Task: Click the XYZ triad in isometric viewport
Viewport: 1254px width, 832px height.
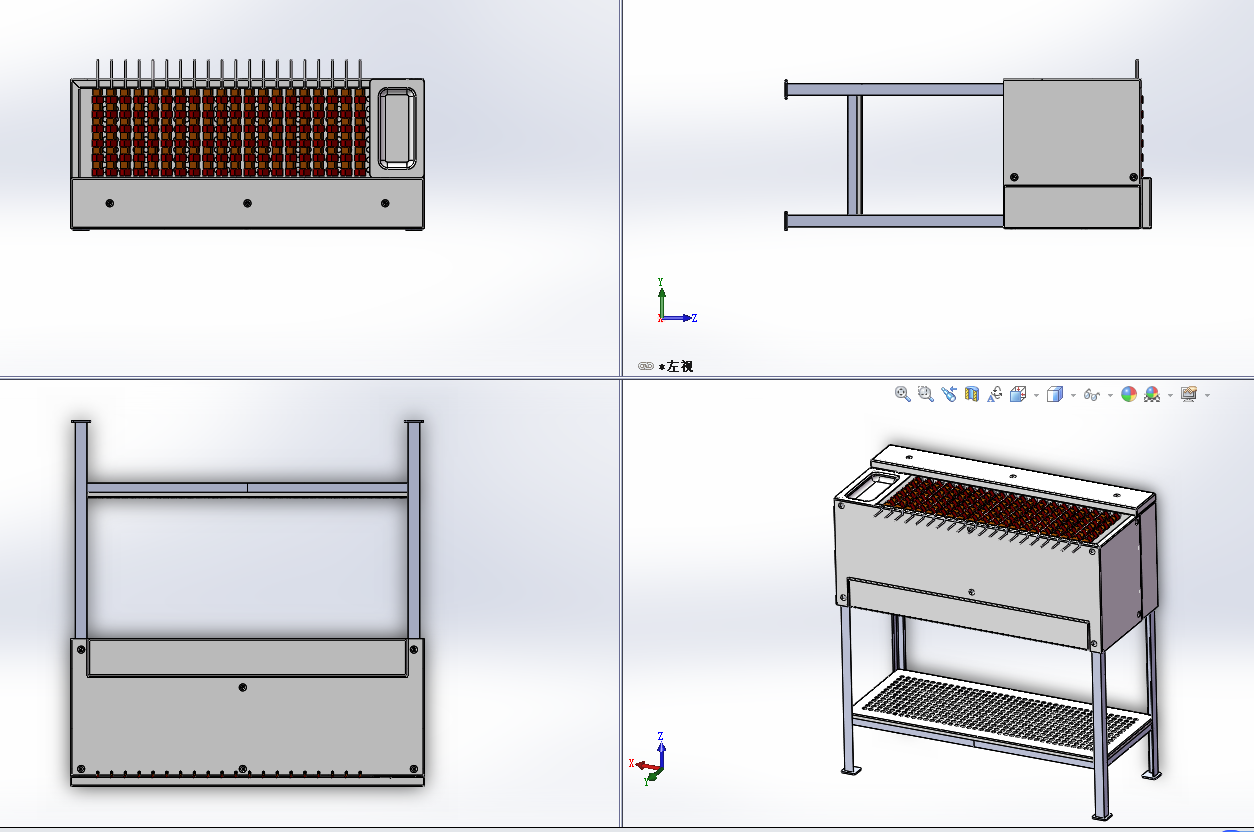Action: click(x=650, y=757)
